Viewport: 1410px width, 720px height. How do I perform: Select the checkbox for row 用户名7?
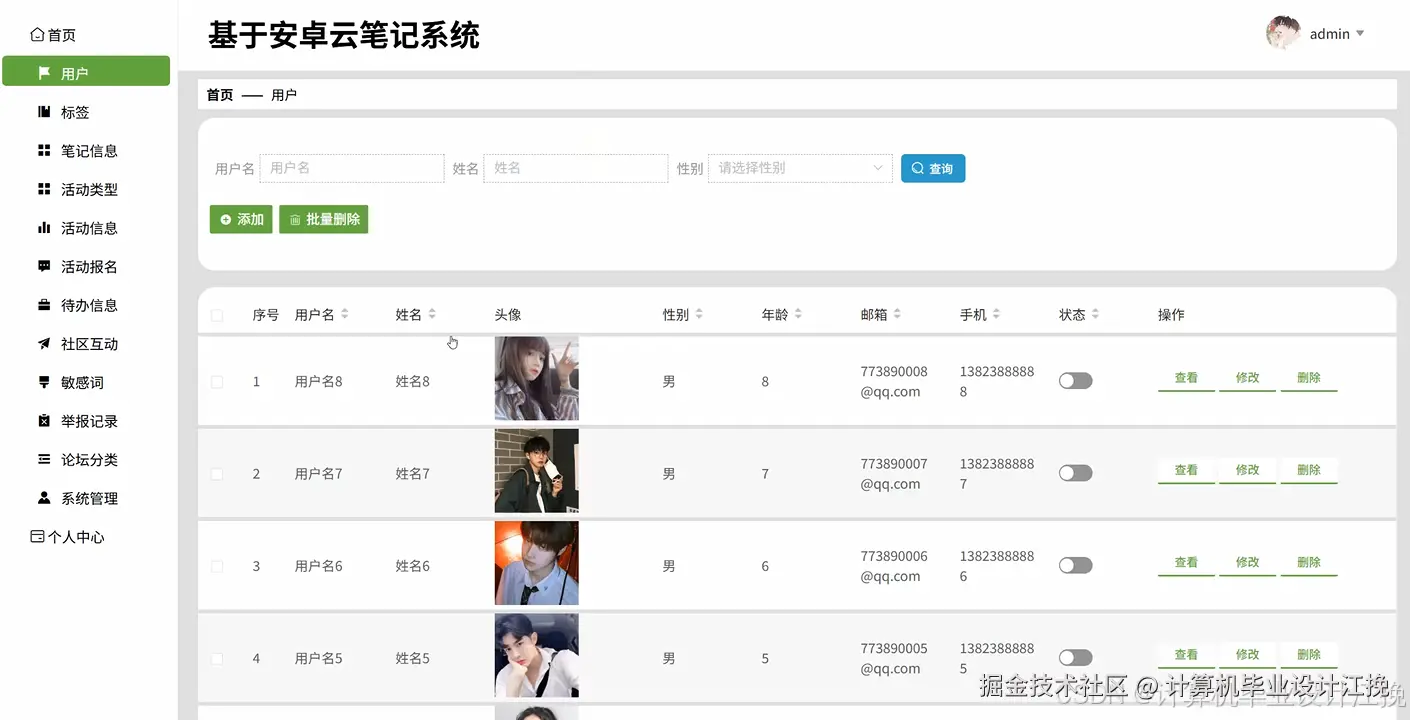(x=217, y=474)
